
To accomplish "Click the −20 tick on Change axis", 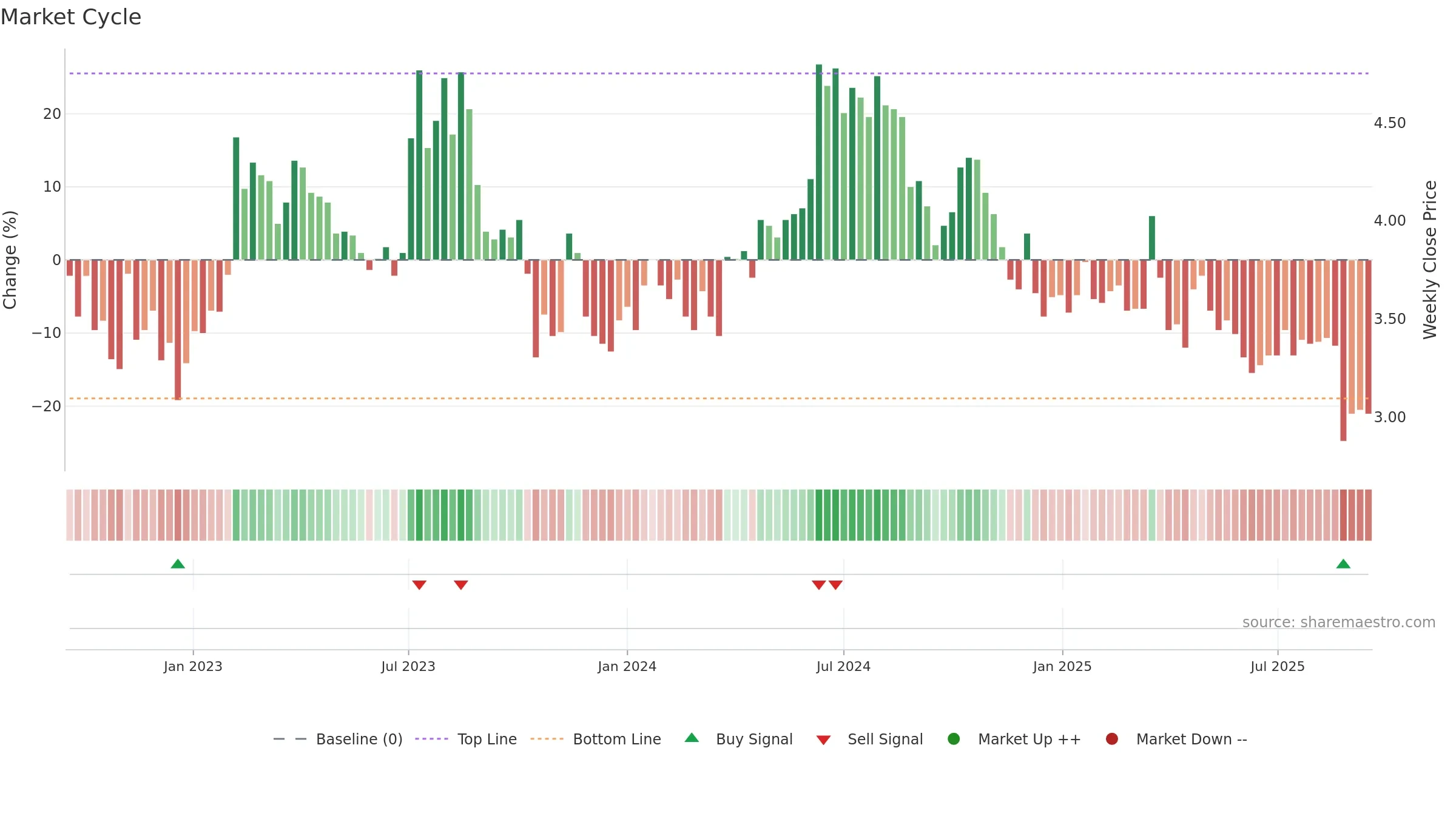I will pos(47,406).
